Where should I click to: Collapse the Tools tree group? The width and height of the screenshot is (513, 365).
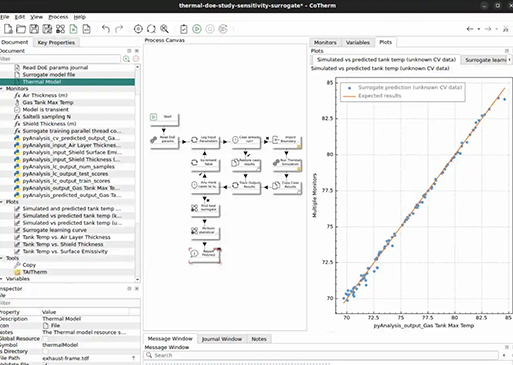click(x=2, y=258)
